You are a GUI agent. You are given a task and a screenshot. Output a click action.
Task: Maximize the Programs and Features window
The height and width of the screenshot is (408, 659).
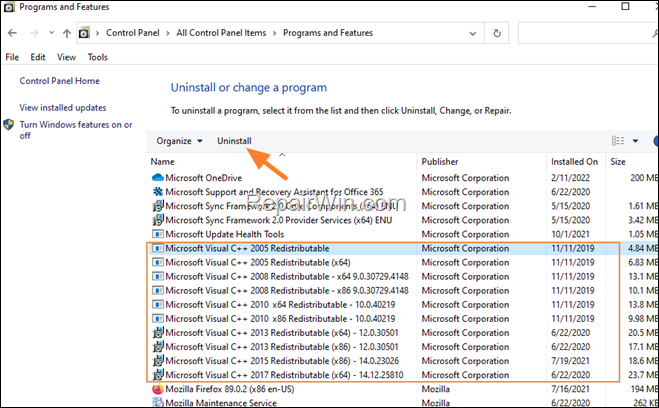click(x=625, y=6)
